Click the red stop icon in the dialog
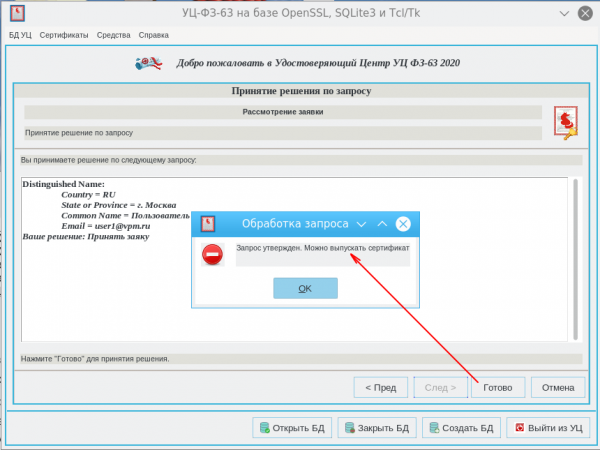 211,255
